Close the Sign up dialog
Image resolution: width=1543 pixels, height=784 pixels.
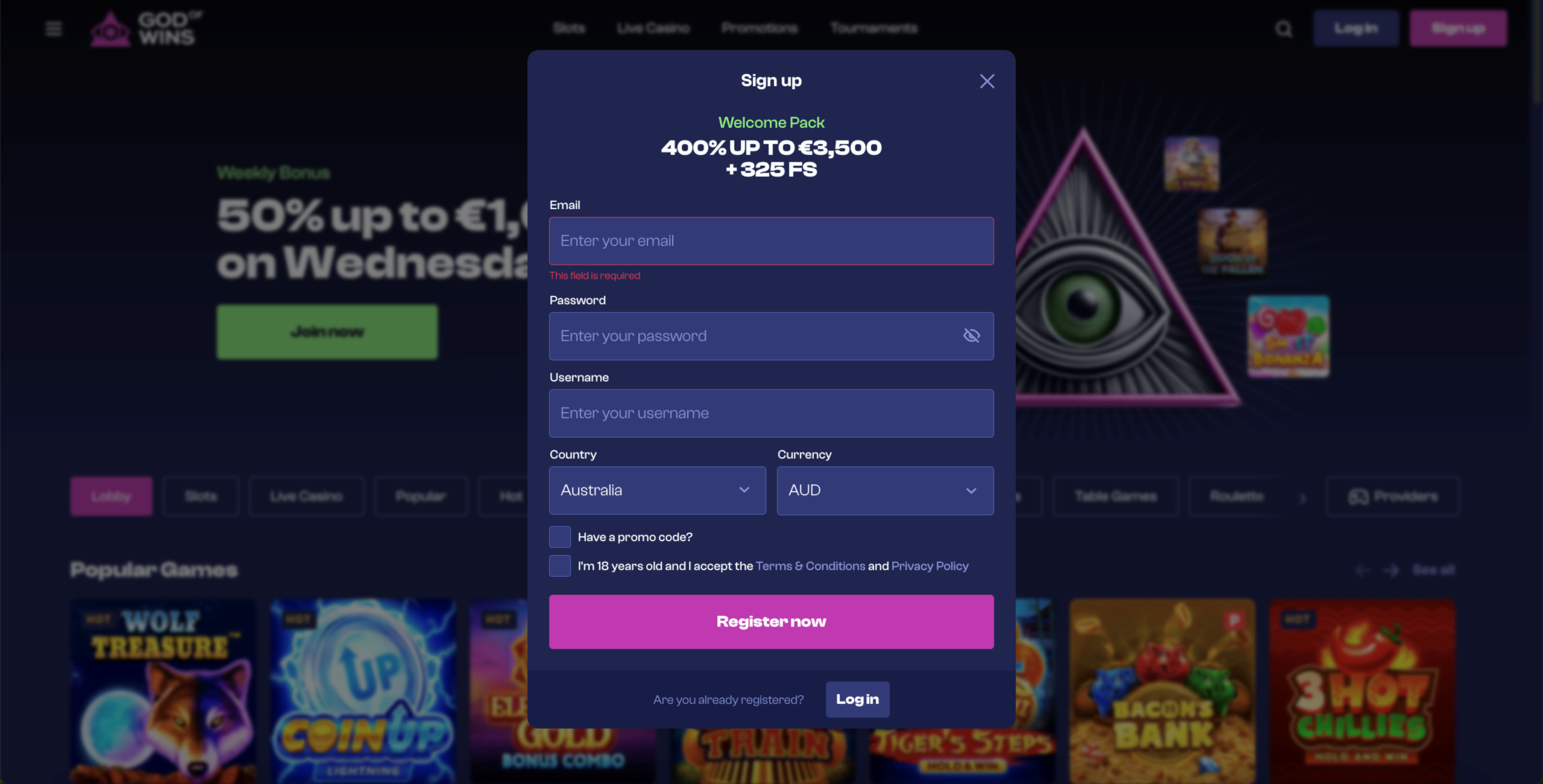987,81
